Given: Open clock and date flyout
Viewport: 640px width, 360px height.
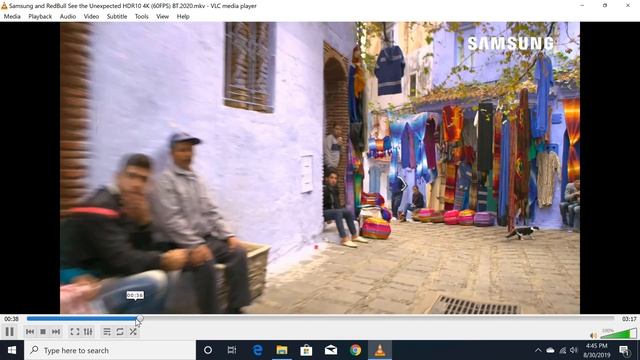Looking at the screenshot, I should point(596,350).
